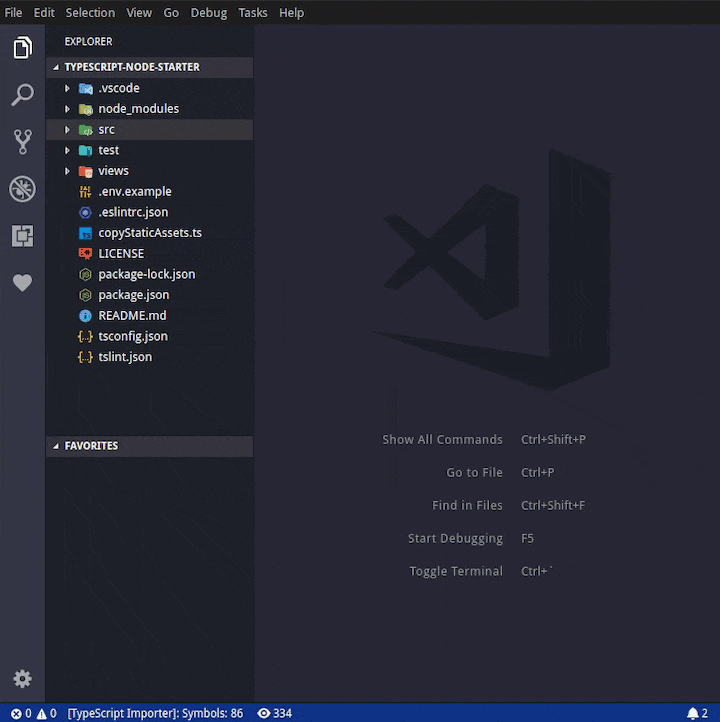
Task: Click the package-lock.json node icon
Action: click(x=85, y=274)
